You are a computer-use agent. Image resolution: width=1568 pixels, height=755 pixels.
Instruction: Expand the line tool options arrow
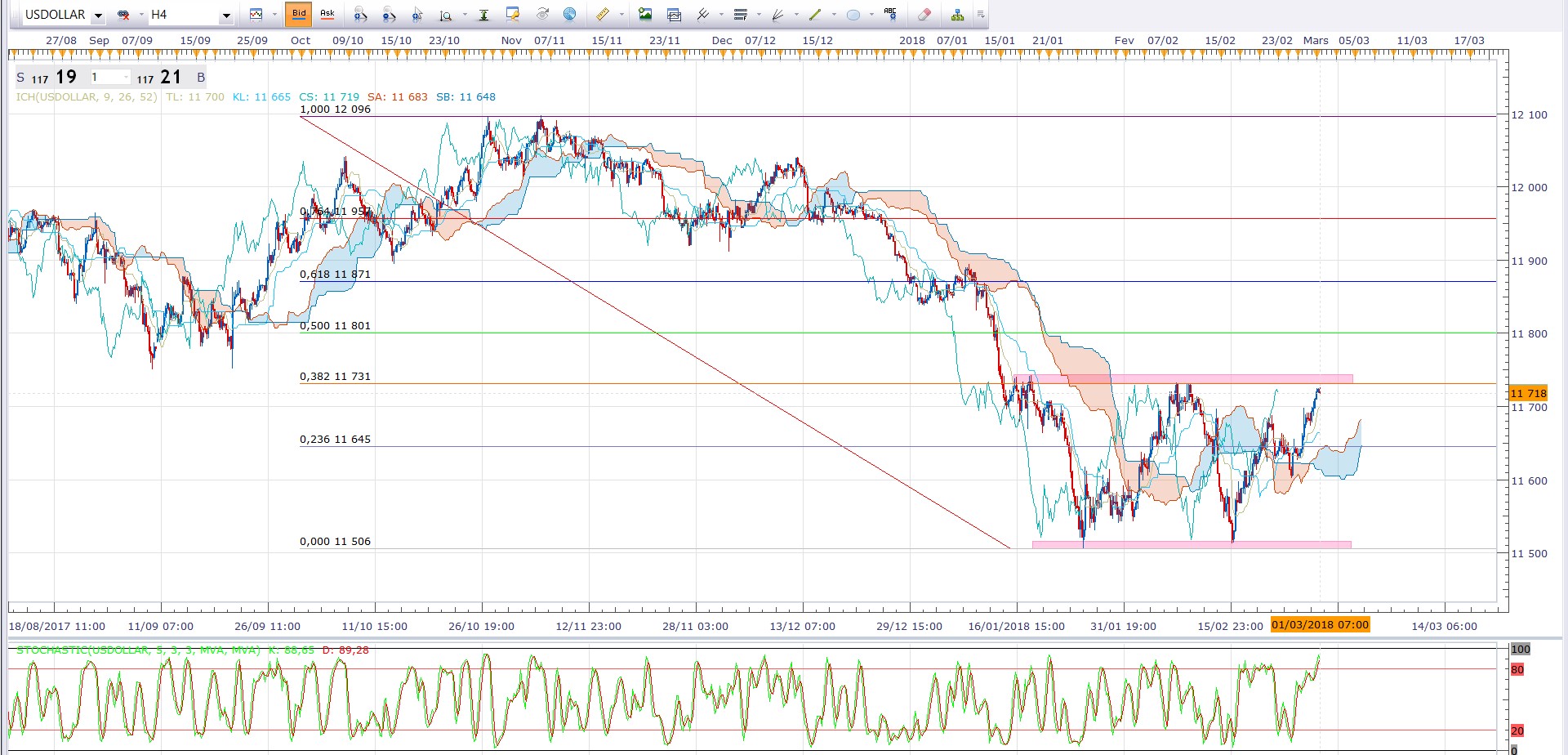point(834,15)
